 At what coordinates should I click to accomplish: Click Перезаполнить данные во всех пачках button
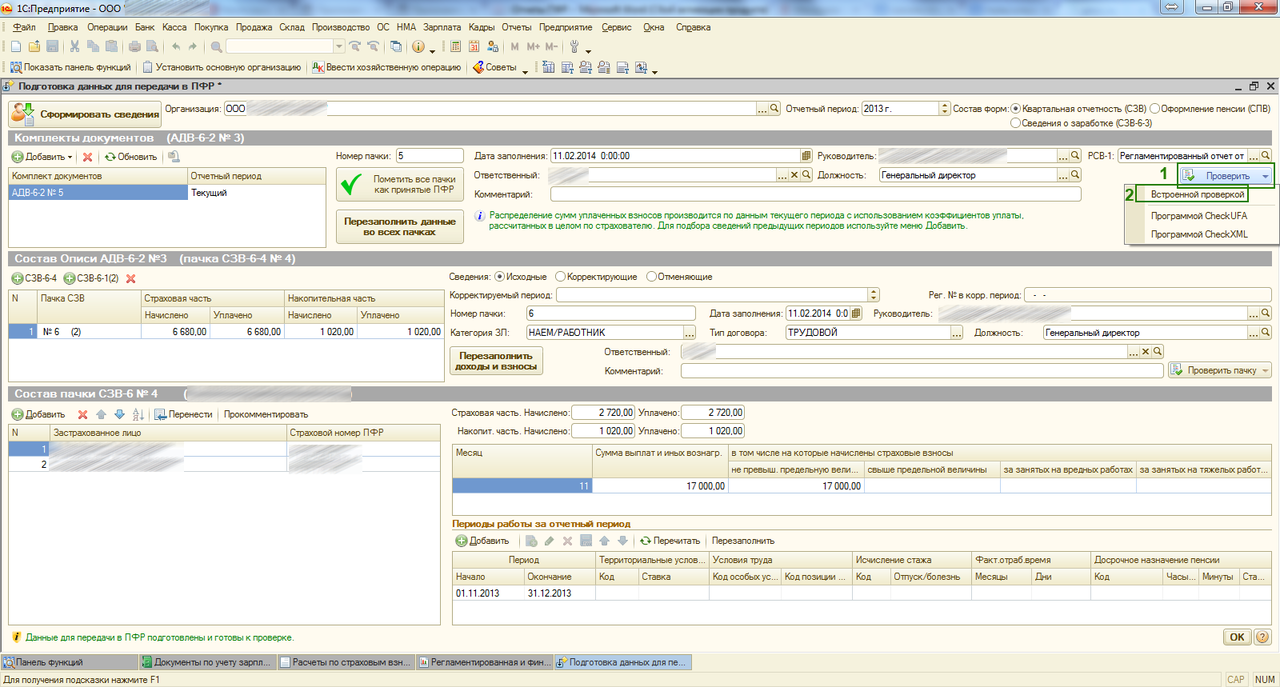pos(400,225)
